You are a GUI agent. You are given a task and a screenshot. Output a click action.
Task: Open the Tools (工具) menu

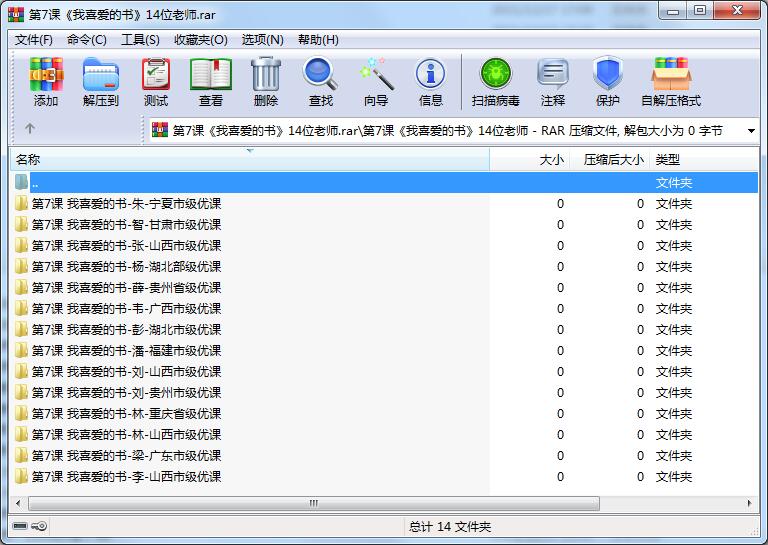click(x=140, y=40)
